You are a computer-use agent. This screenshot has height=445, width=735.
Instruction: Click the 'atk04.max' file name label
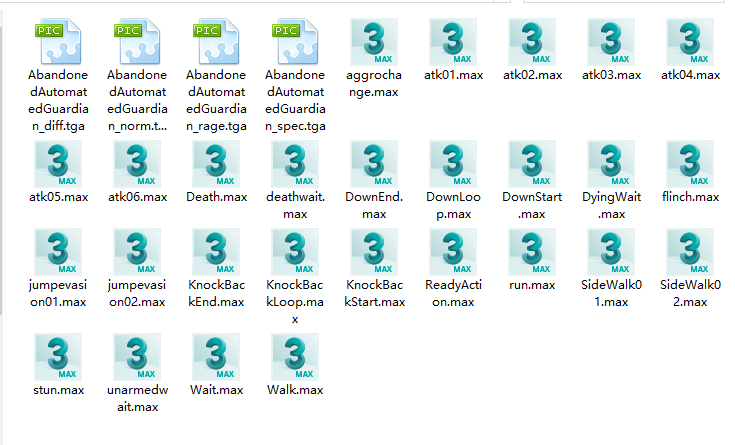tap(690, 75)
